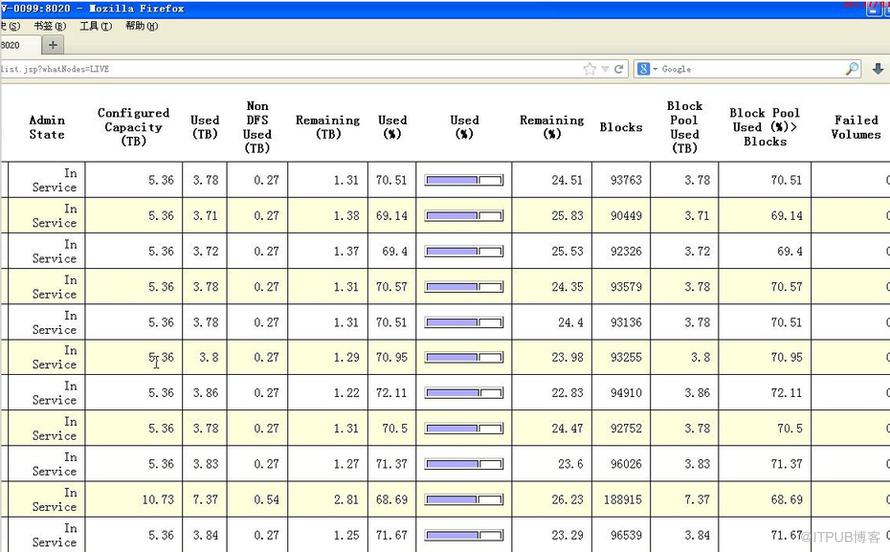Click the 23.29 remaining percent cell
Viewport: 890px width, 552px height.
552,535
